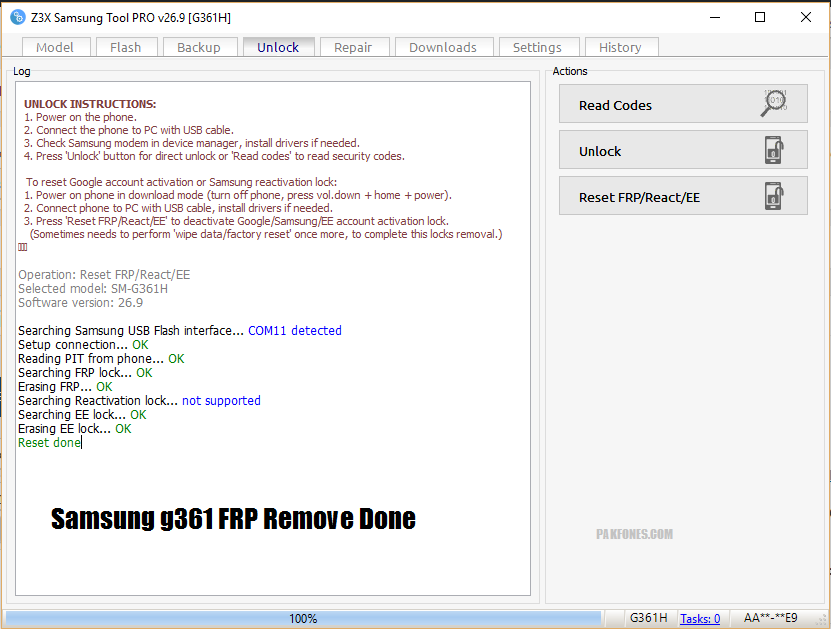
Task: Switch to the Flash tab
Action: [126, 47]
